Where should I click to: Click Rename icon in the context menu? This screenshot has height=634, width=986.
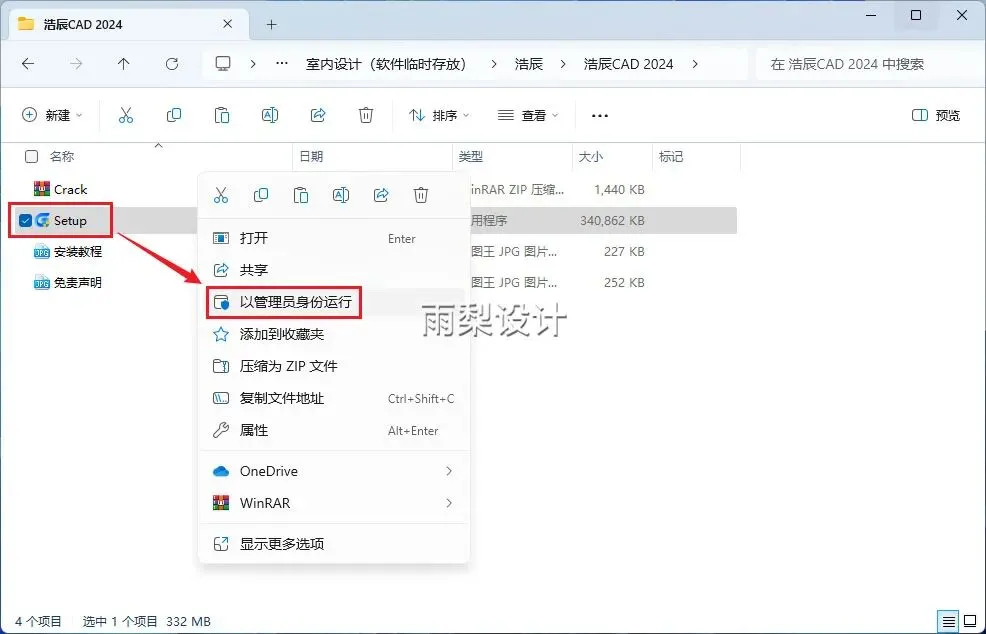point(341,195)
